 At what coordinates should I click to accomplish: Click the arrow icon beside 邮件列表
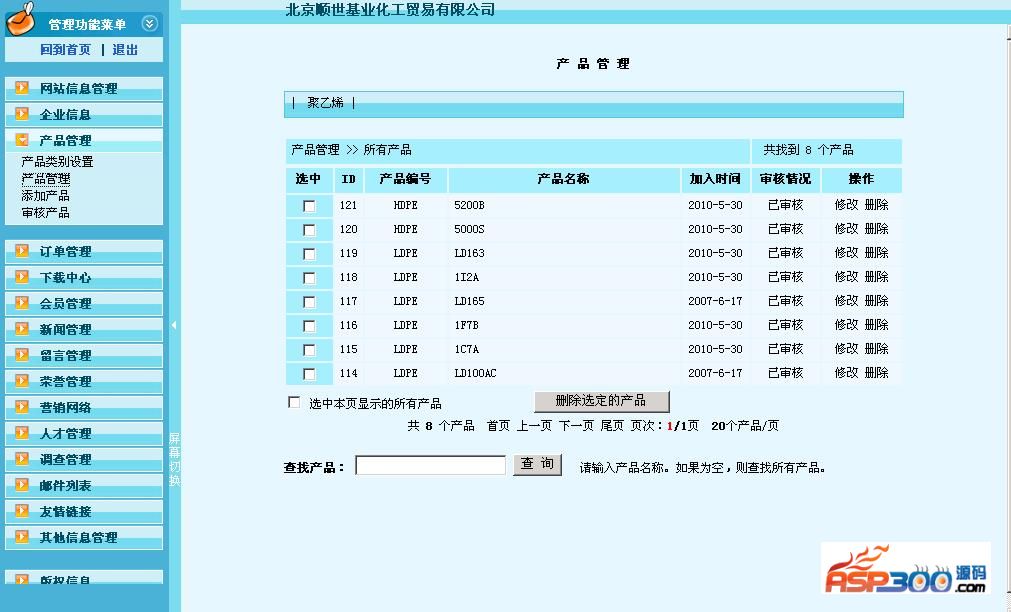coord(22,485)
